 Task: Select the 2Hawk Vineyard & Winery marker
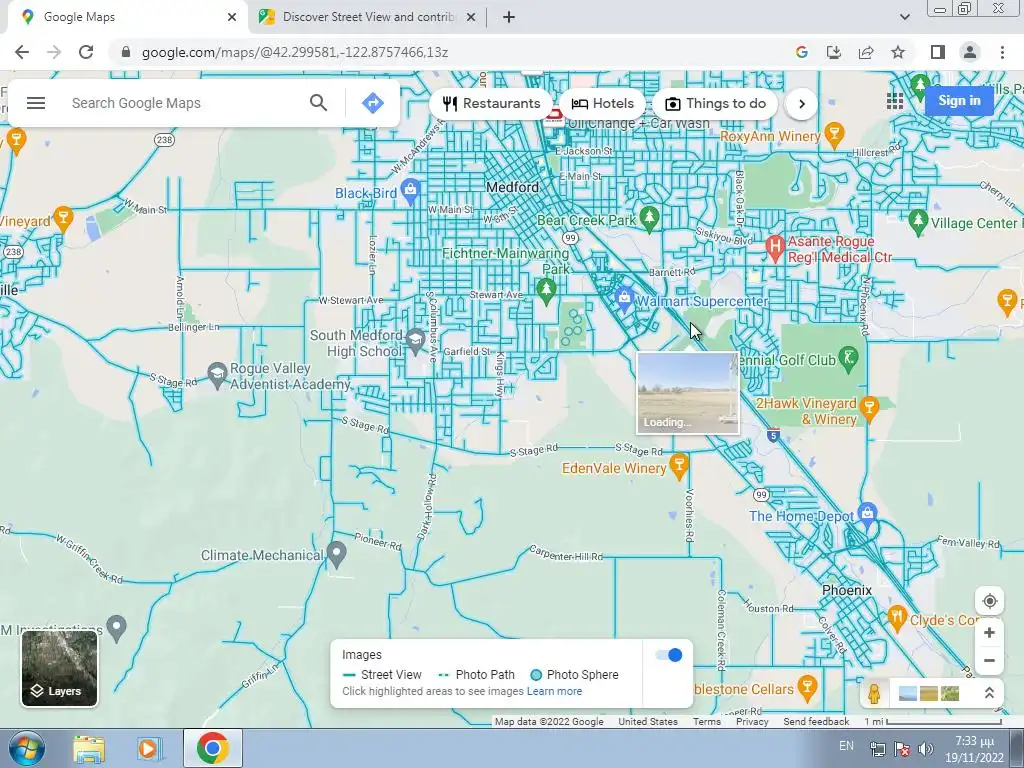click(x=868, y=409)
